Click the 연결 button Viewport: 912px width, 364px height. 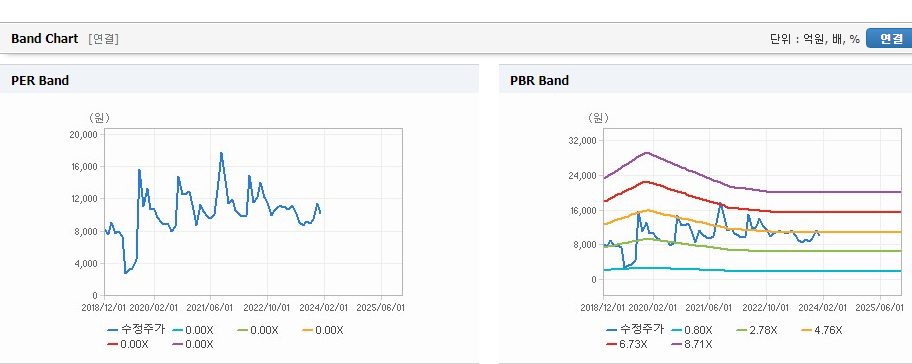890,38
